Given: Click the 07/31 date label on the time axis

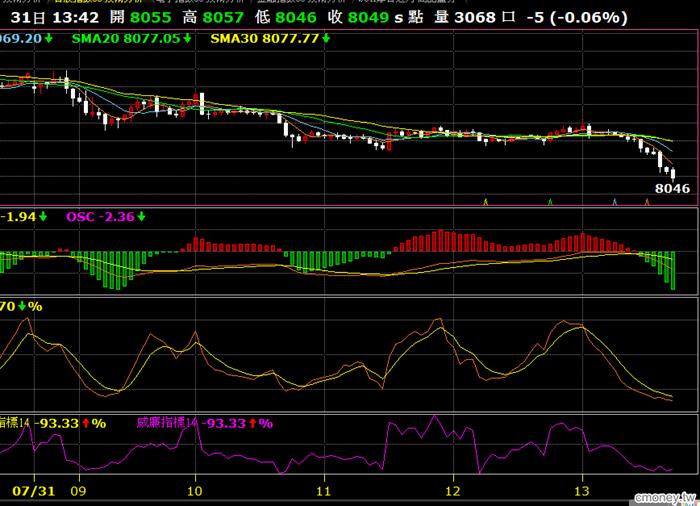Looking at the screenshot, I should point(33,491).
